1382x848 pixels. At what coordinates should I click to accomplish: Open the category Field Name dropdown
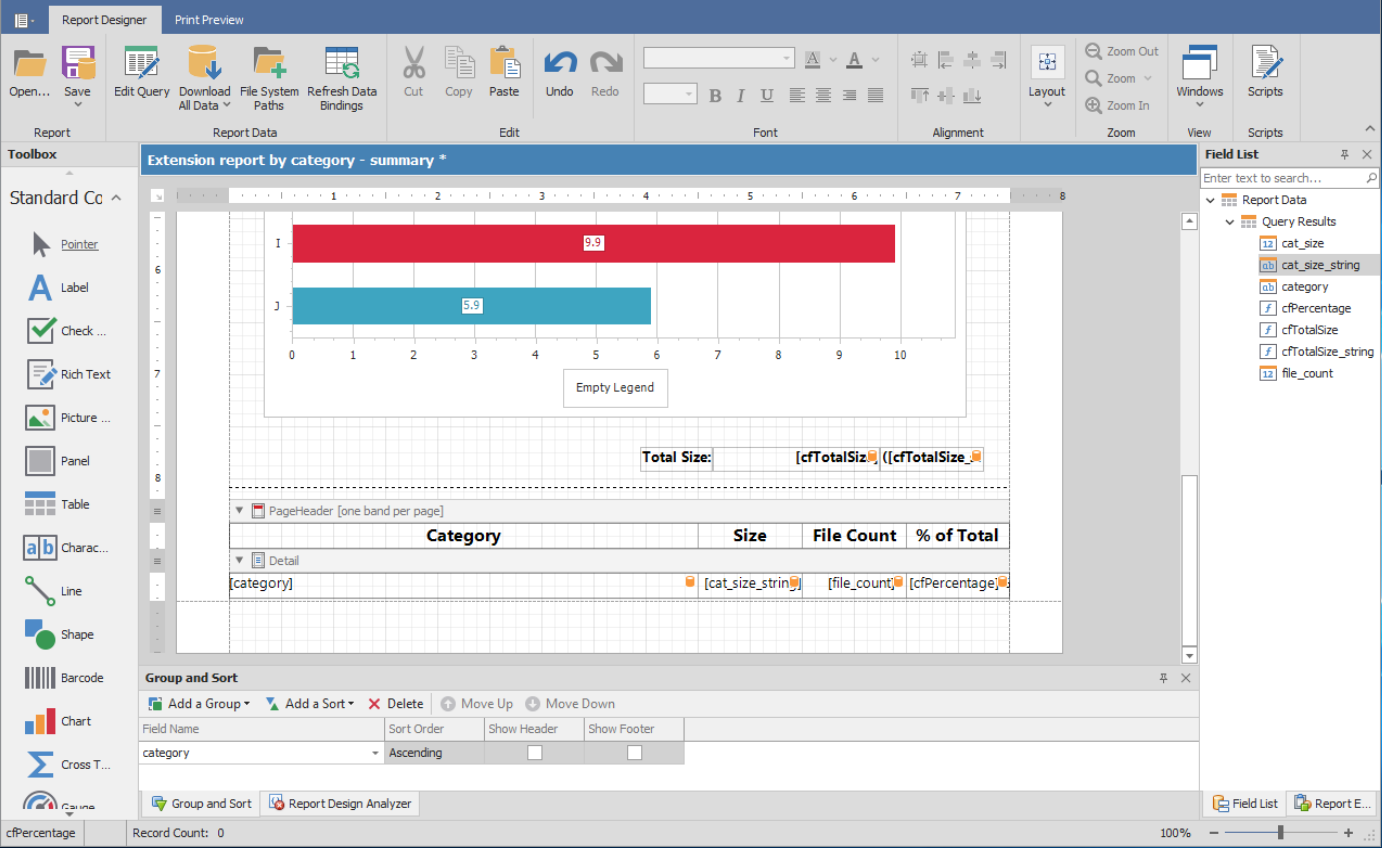pos(376,753)
